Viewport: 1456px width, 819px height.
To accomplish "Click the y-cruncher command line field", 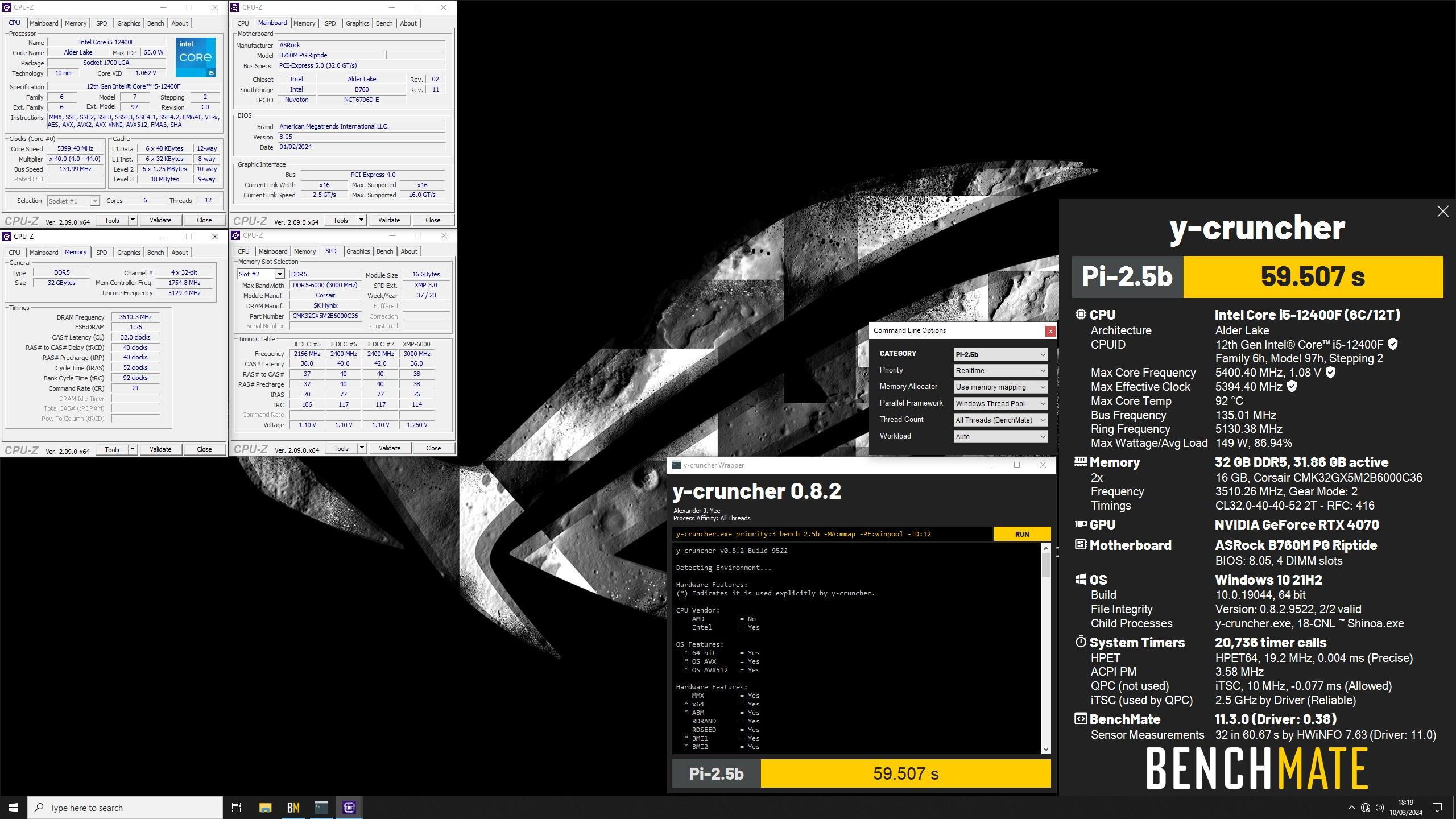I will (832, 534).
